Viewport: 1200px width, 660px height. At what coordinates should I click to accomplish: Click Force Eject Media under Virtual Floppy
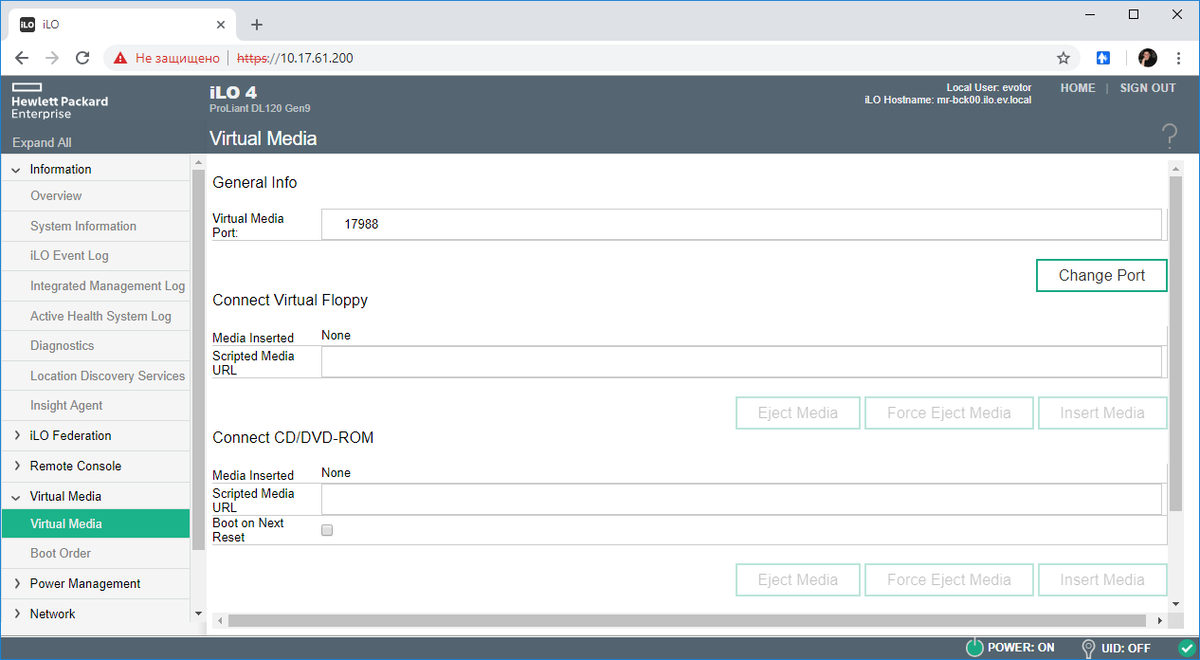pyautogui.click(x=949, y=413)
